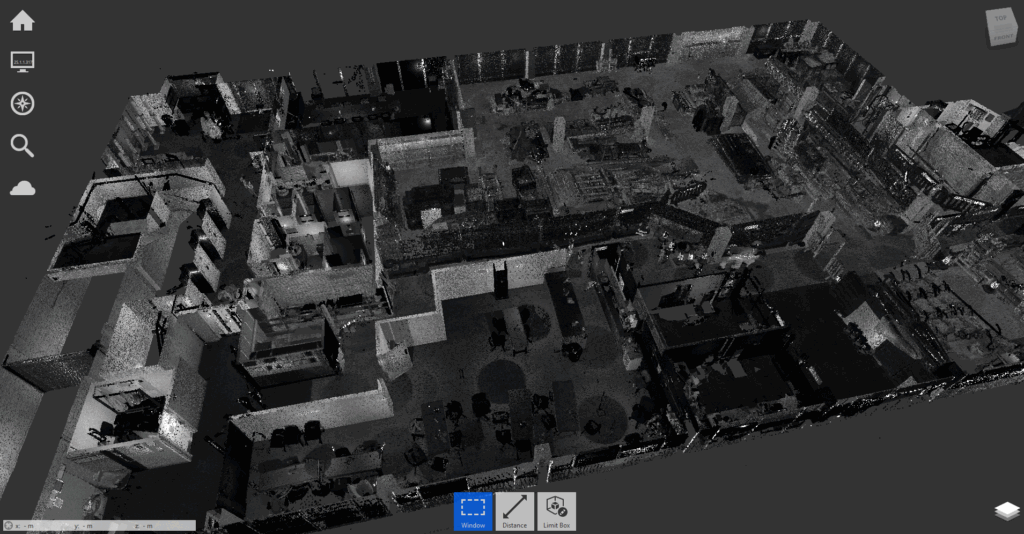Click the Limit Box text label
1024x534 pixels.
tap(556, 525)
